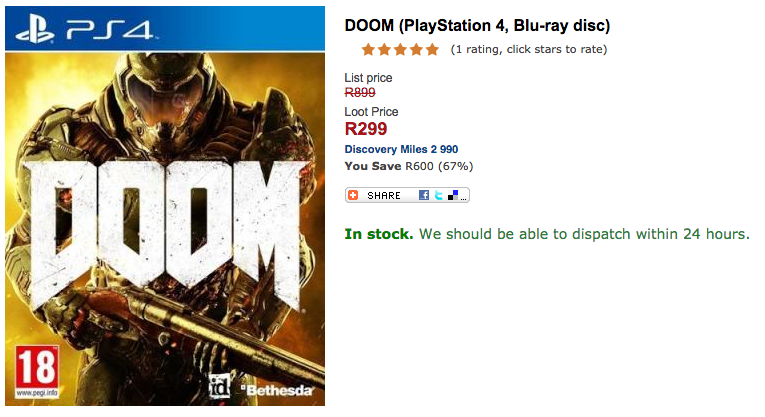Share on Facebook via share bar icon

(424, 195)
